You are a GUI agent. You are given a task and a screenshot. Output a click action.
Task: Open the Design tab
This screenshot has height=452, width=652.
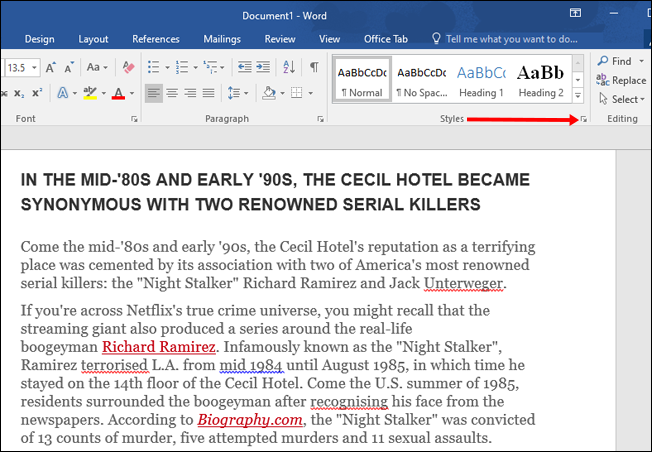[40, 39]
